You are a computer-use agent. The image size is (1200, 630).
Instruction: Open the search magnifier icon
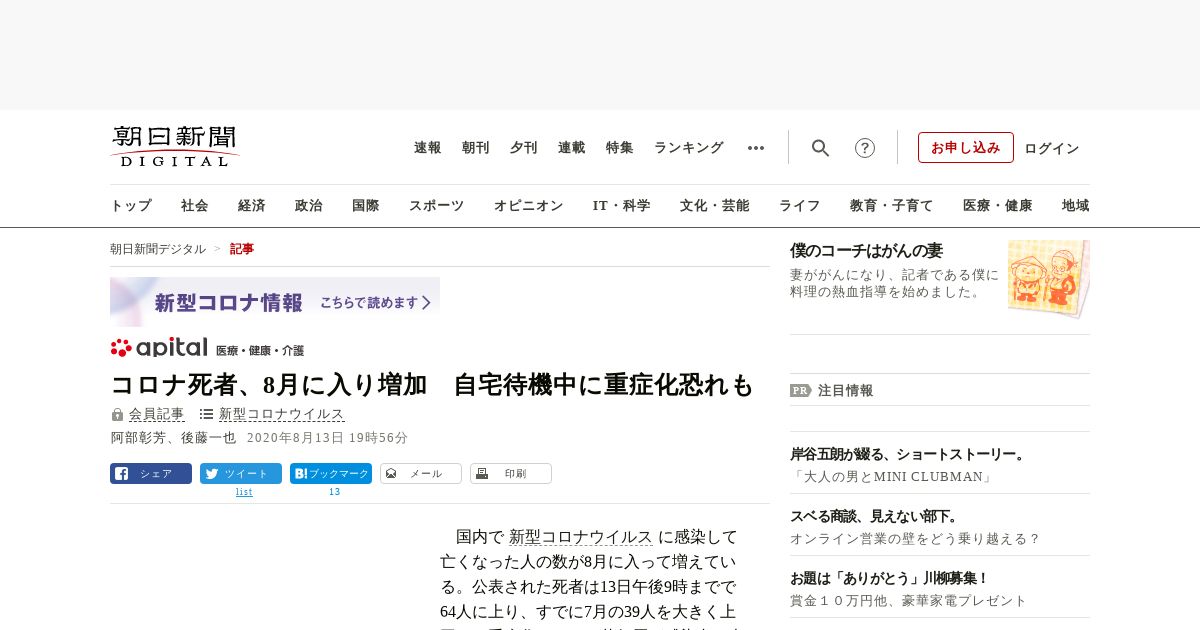(820, 148)
